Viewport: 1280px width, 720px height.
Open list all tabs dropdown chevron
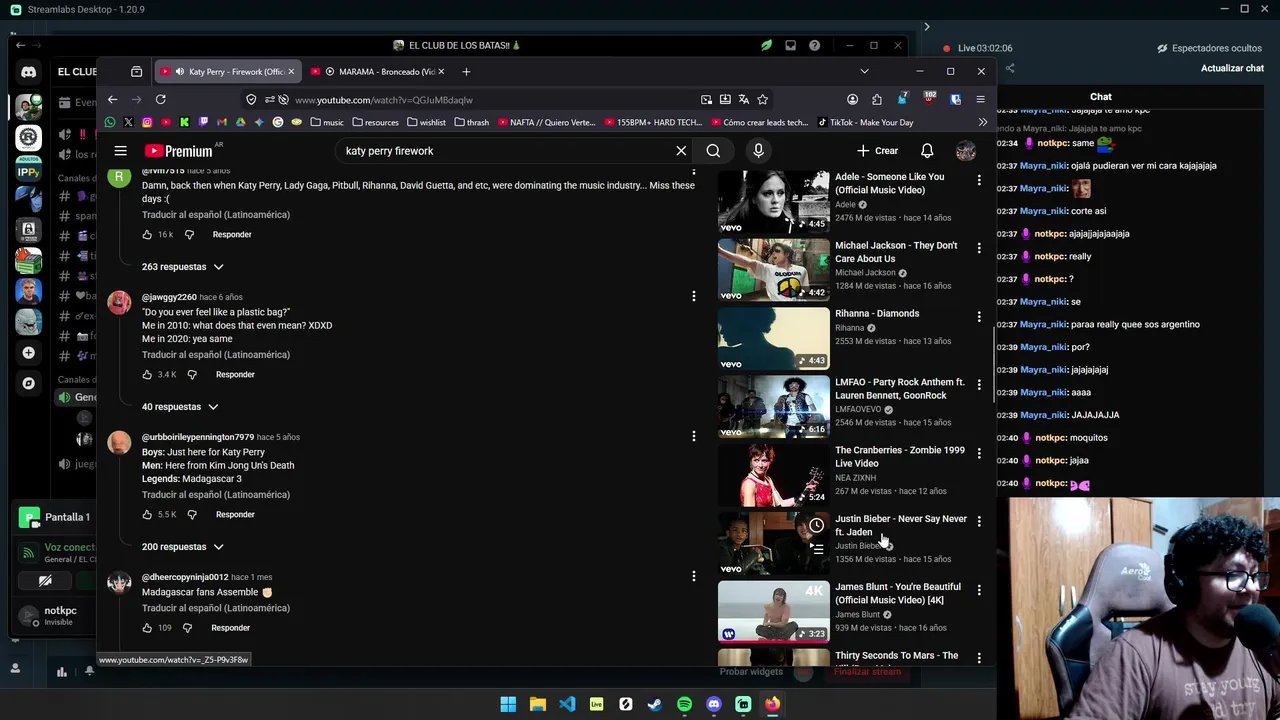[x=864, y=71]
